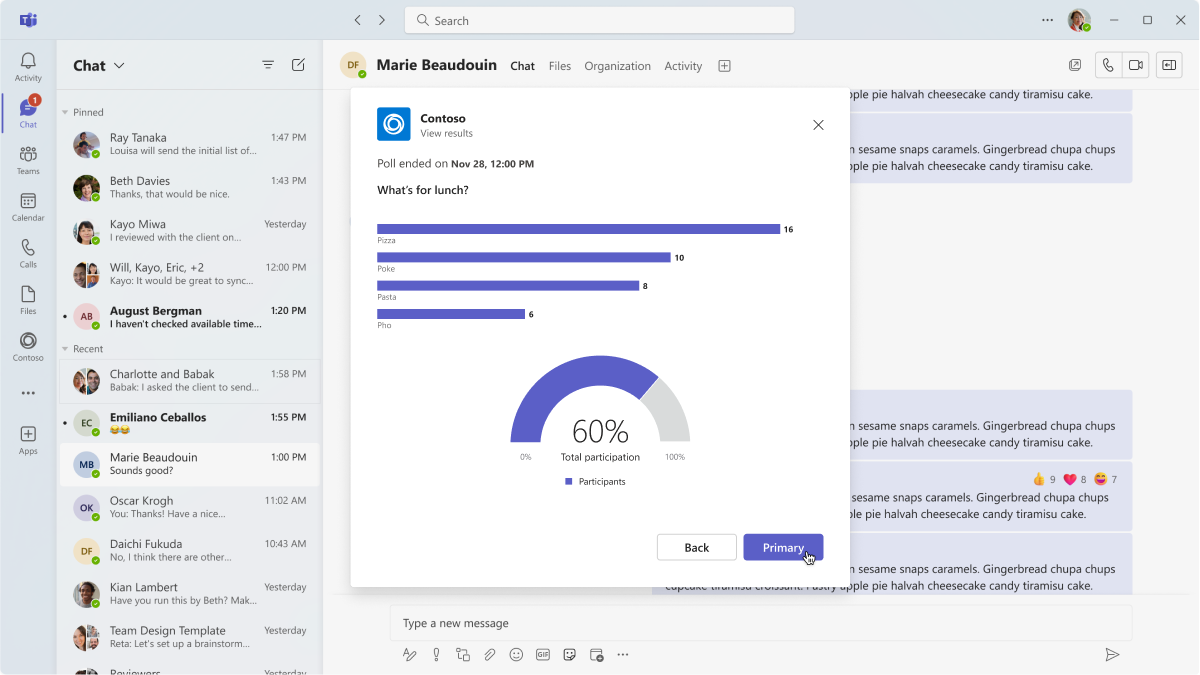1200x675 pixels.
Task: Click the Search box at top
Action: coord(599,20)
